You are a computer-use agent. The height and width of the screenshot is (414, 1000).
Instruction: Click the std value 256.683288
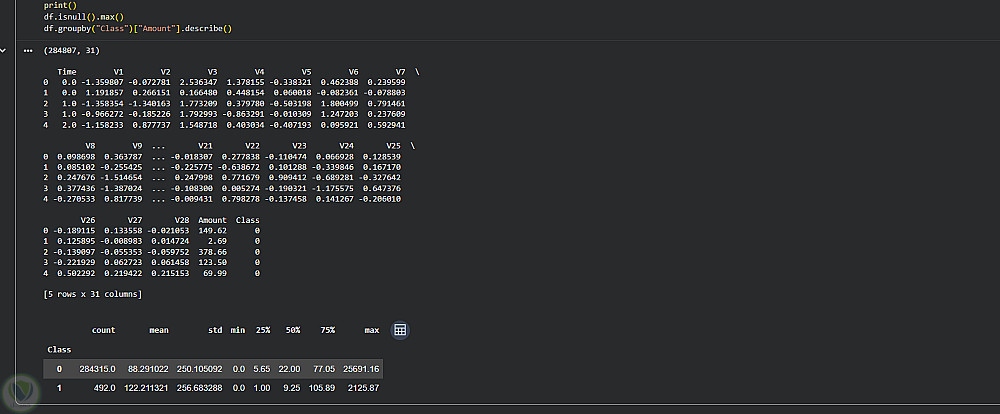coord(199,387)
